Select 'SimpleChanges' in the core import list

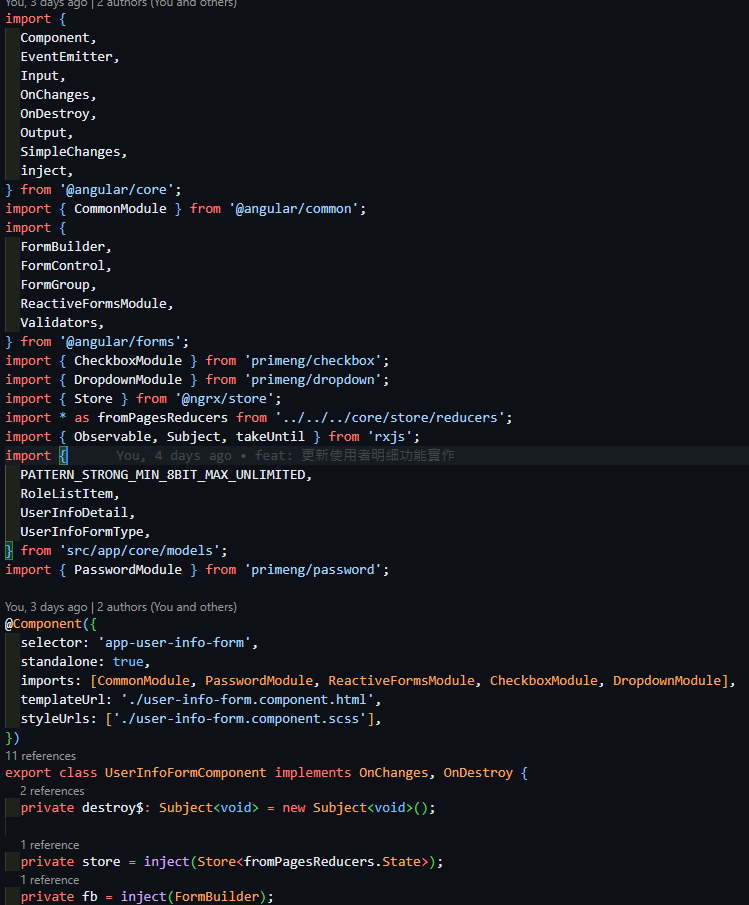point(70,152)
